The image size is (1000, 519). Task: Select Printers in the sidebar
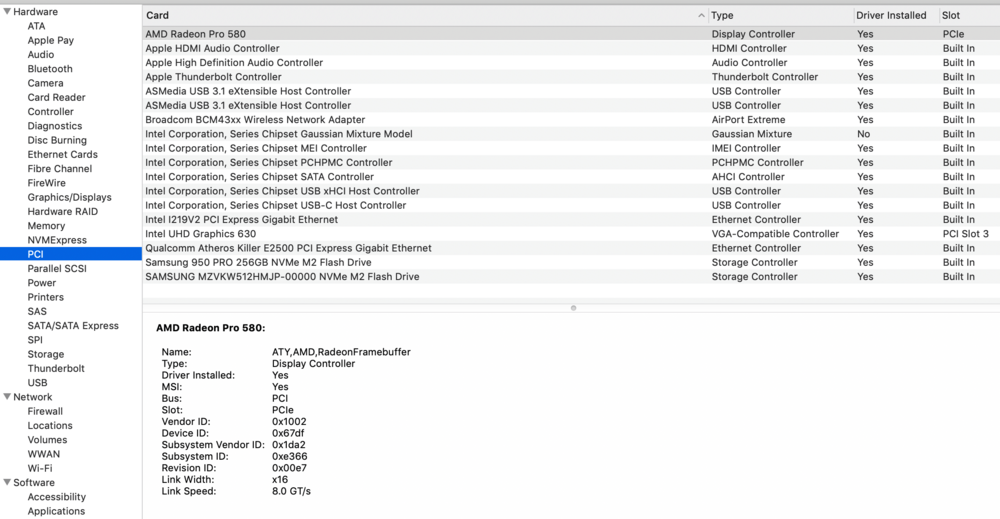pos(45,297)
